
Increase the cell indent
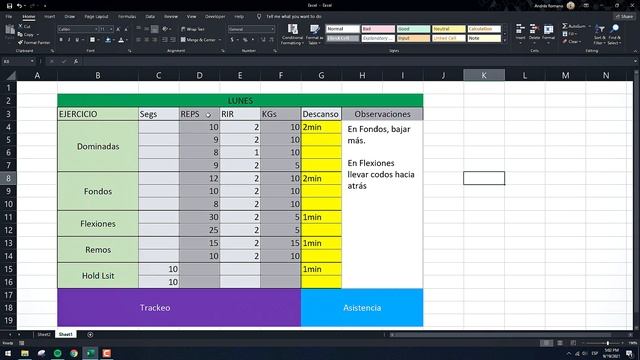[173, 40]
